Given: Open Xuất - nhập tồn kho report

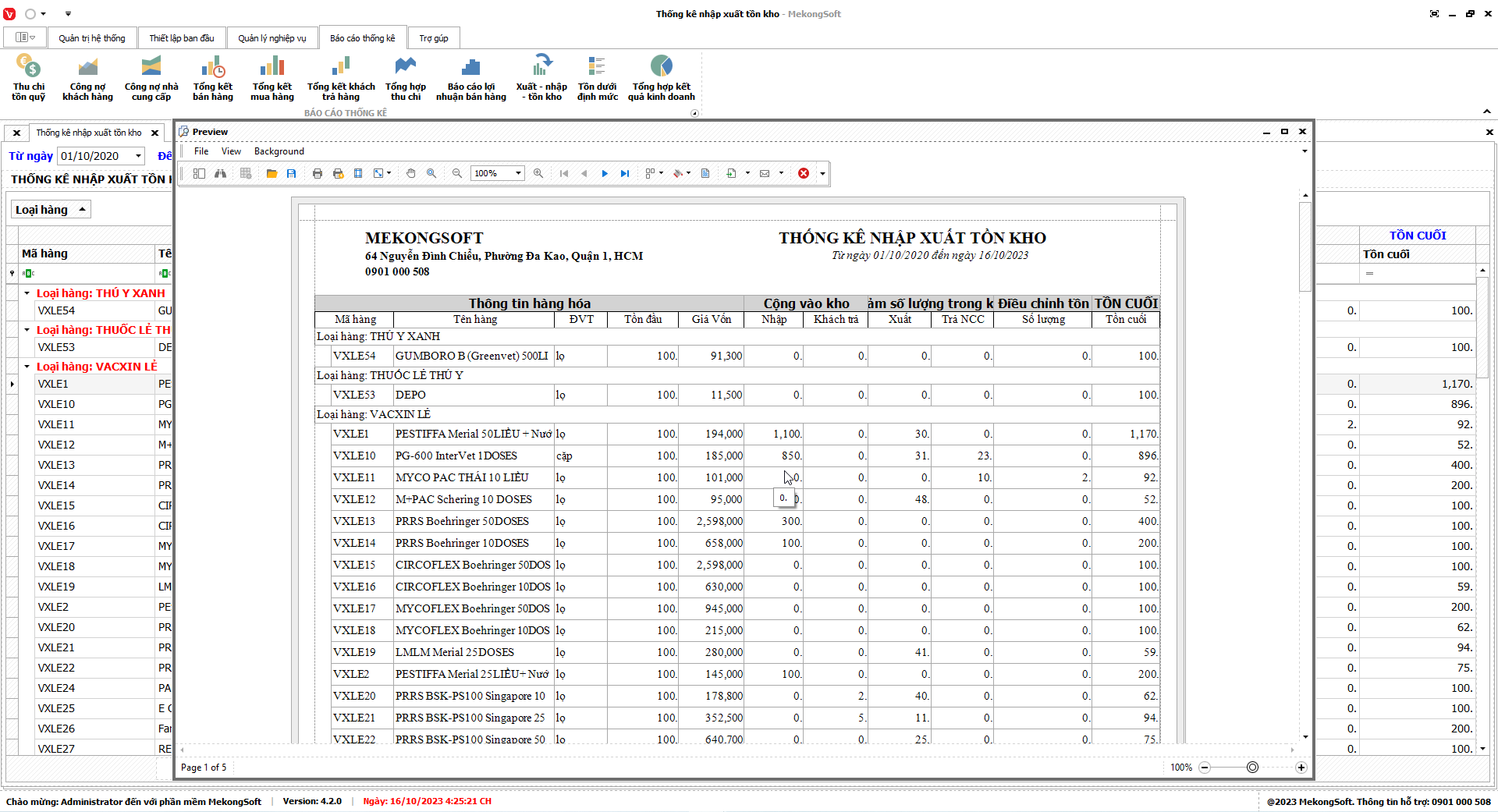Looking at the screenshot, I should pyautogui.click(x=541, y=78).
